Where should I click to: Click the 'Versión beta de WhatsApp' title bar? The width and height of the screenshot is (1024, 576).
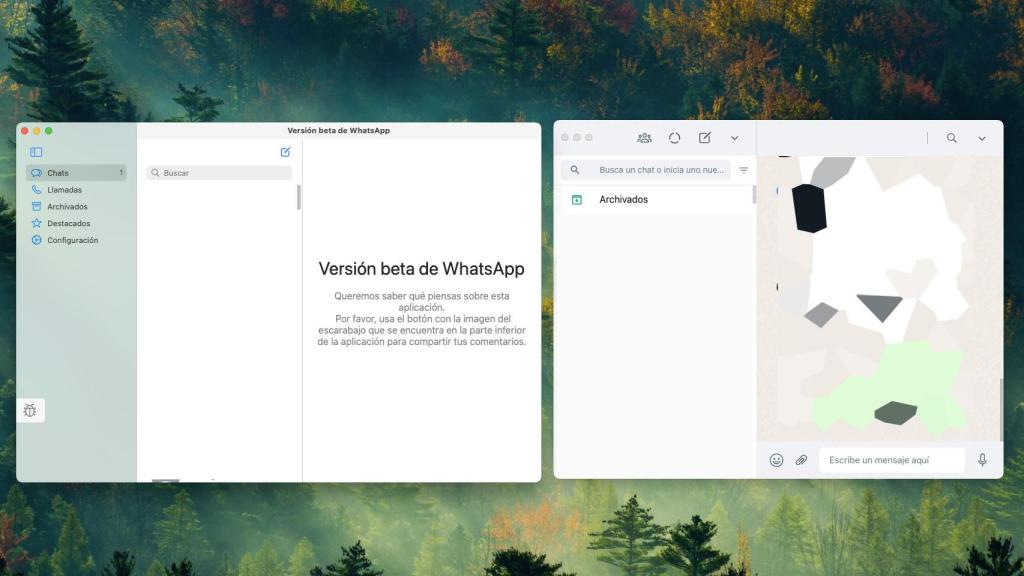(338, 131)
